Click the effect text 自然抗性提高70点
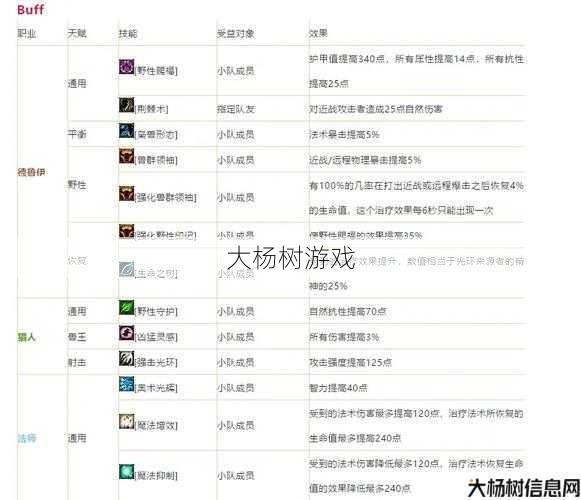 (348, 311)
